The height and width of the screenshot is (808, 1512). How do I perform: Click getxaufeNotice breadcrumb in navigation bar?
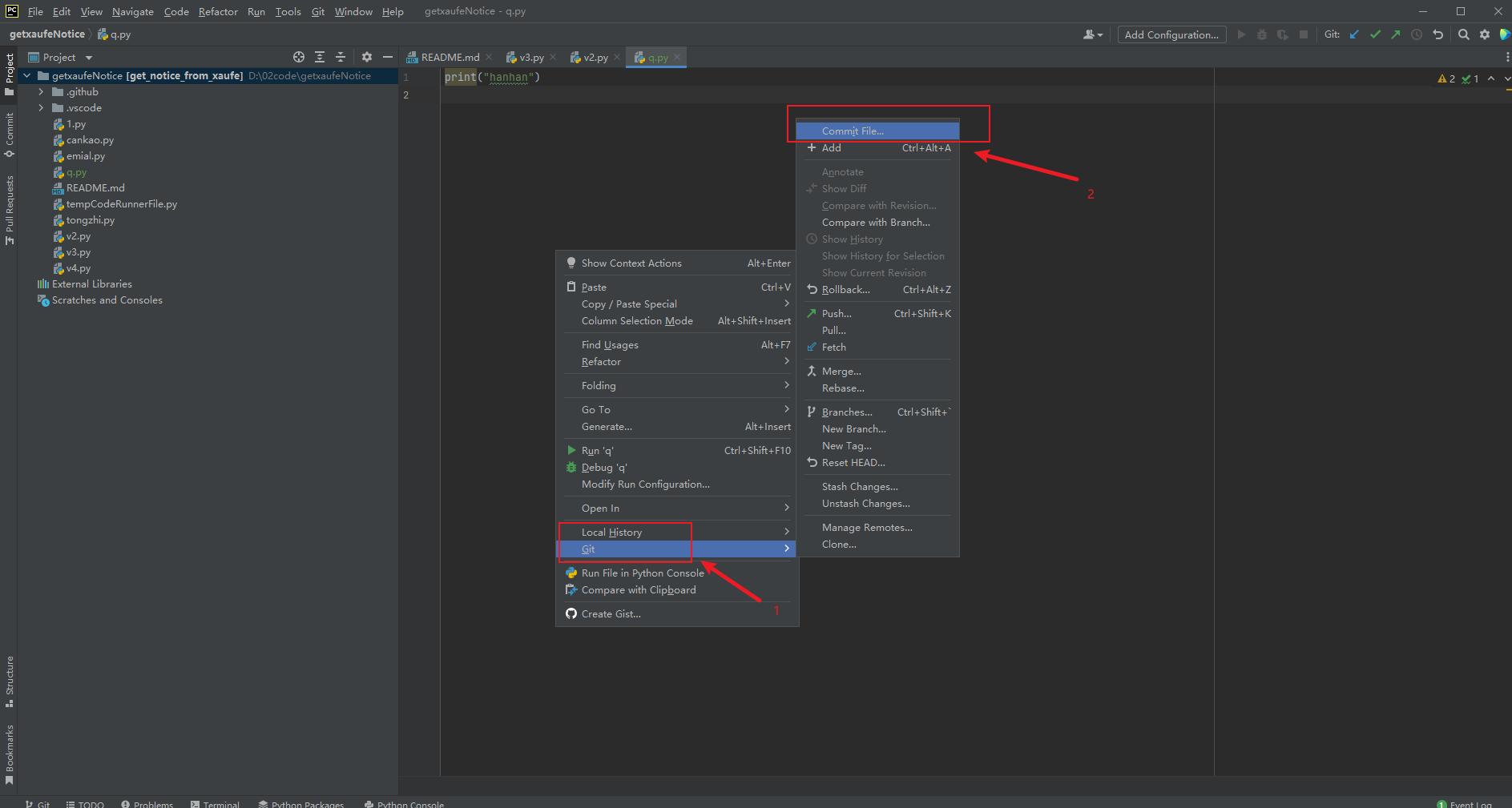pyautogui.click(x=47, y=34)
